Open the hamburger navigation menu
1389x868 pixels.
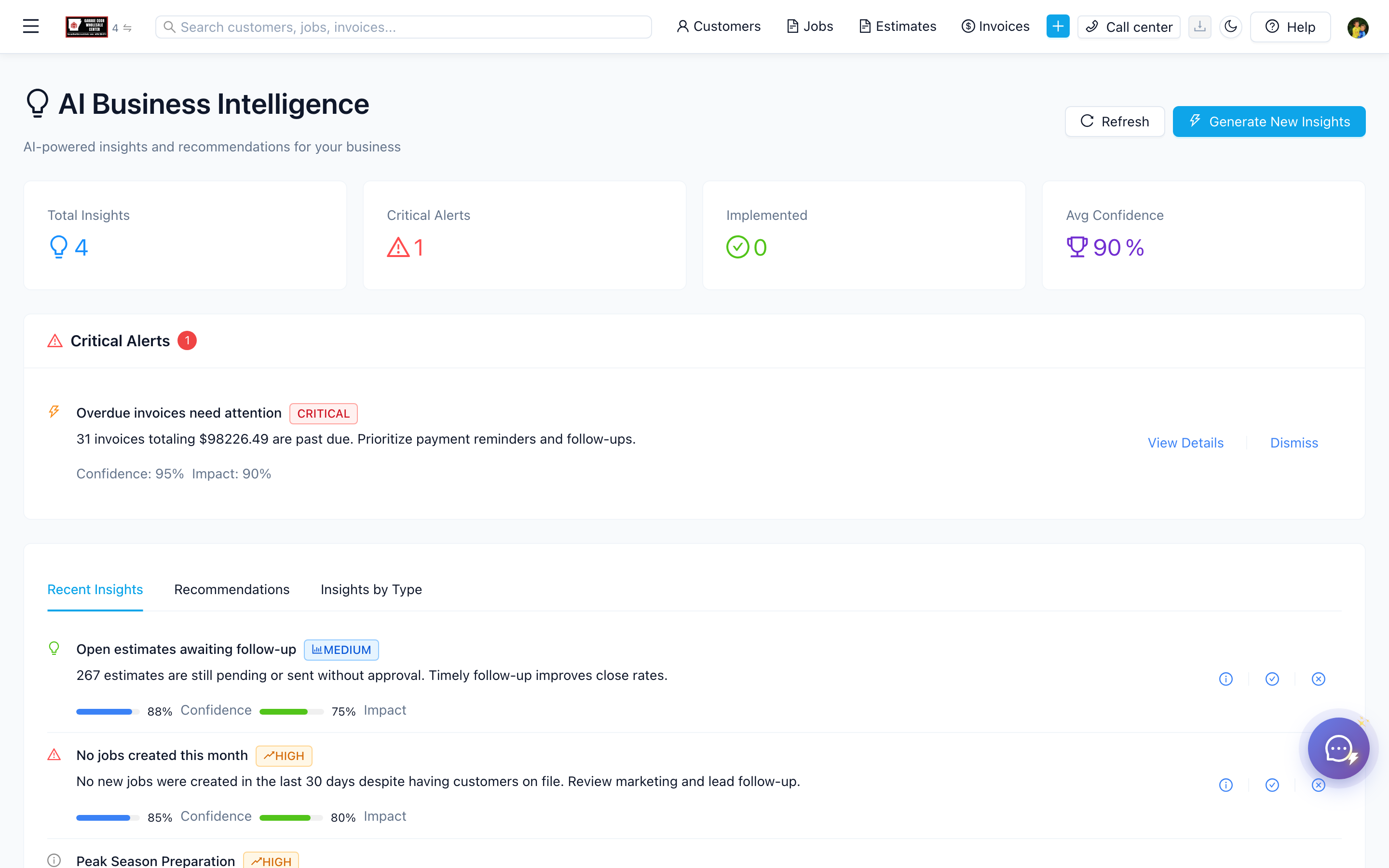31,27
